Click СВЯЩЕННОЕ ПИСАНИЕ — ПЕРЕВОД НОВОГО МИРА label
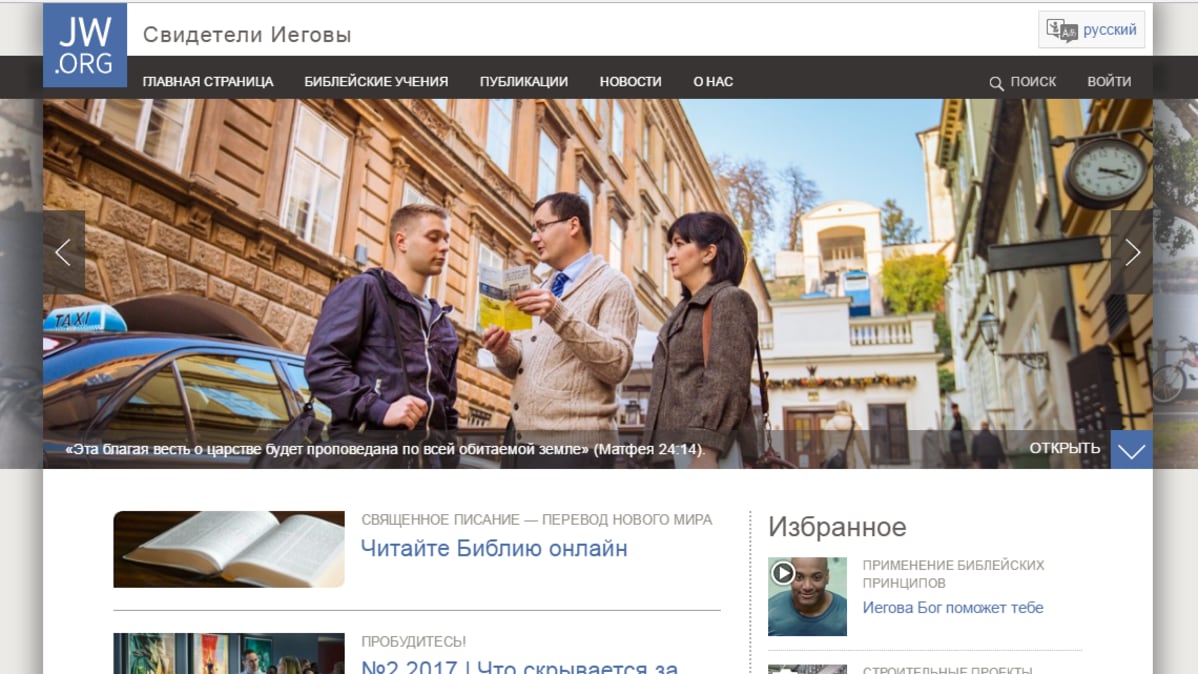 (x=536, y=520)
